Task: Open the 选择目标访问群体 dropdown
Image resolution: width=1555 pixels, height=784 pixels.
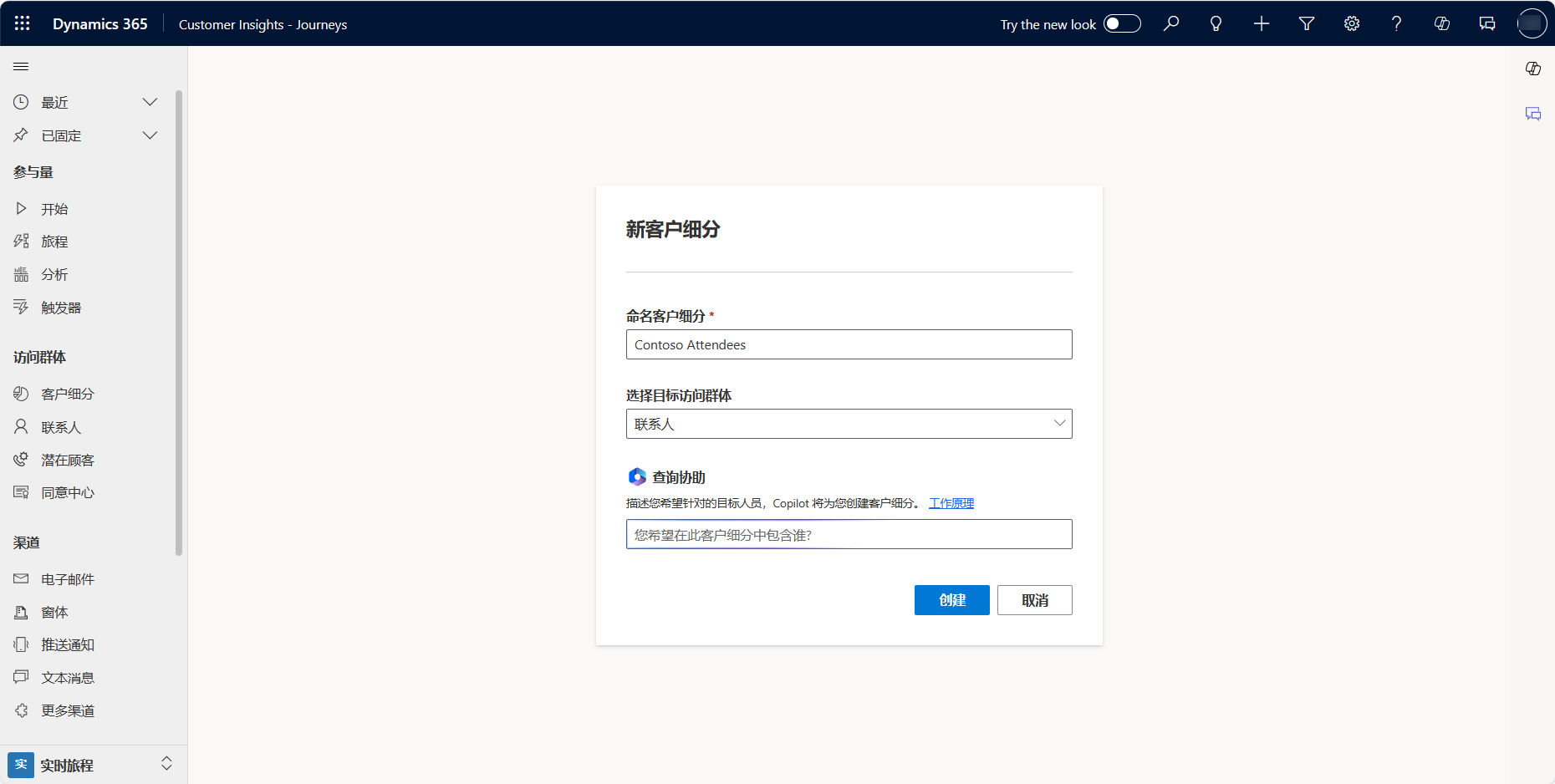Action: 849,424
